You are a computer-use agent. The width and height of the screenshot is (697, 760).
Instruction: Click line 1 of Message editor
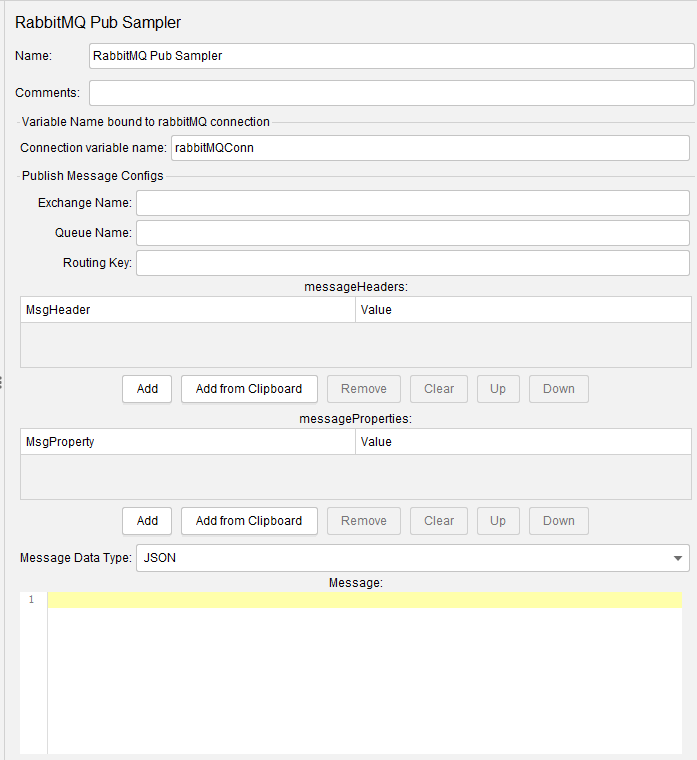[364, 600]
